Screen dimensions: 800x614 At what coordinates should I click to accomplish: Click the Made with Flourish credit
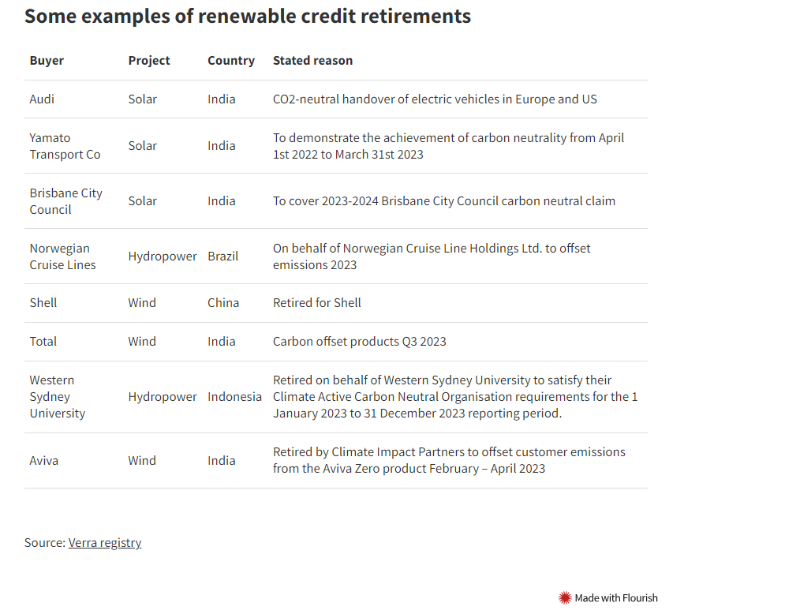(x=608, y=598)
